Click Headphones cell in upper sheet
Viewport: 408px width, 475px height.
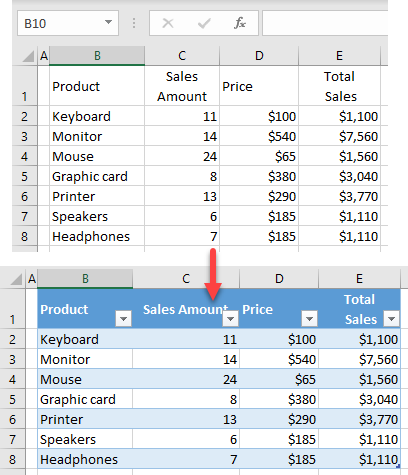point(97,236)
